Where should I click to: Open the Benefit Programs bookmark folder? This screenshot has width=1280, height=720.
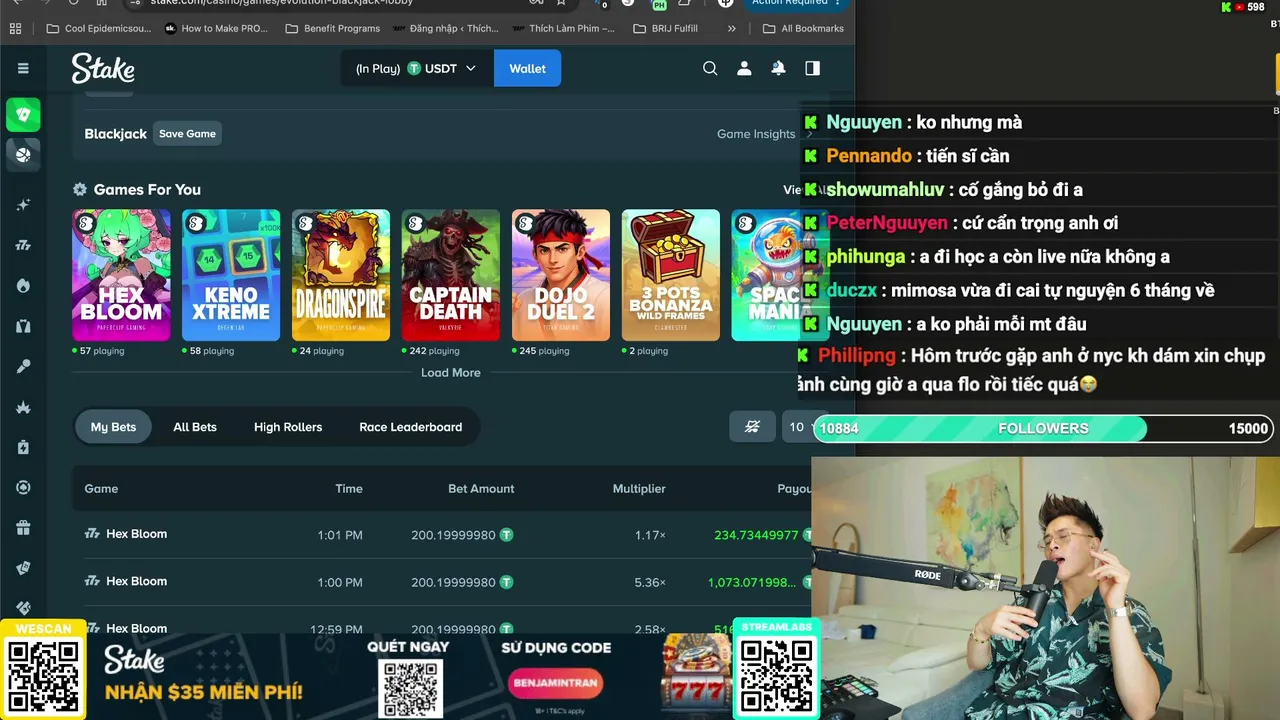tap(332, 28)
